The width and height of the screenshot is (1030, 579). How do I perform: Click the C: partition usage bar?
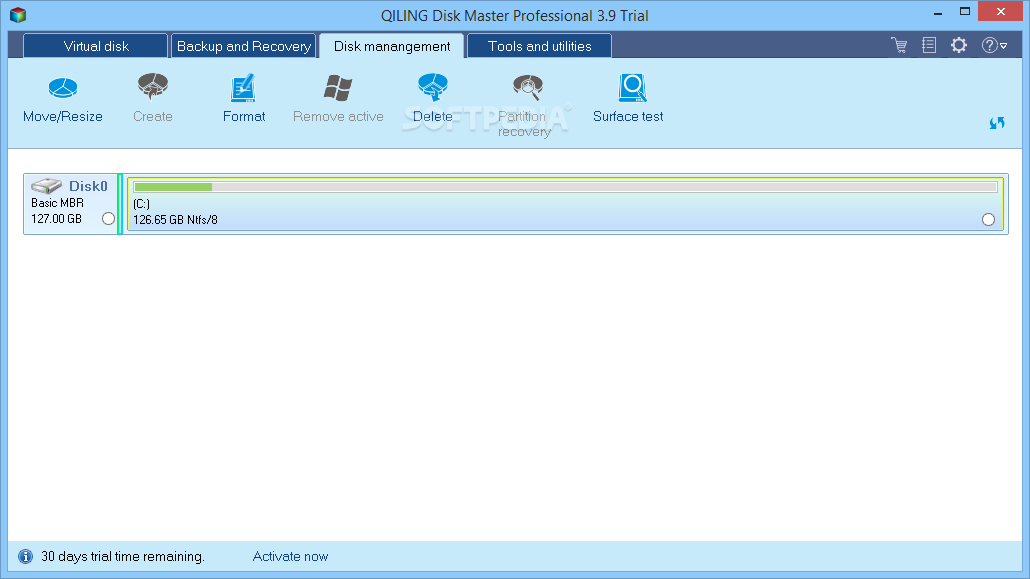[566, 187]
